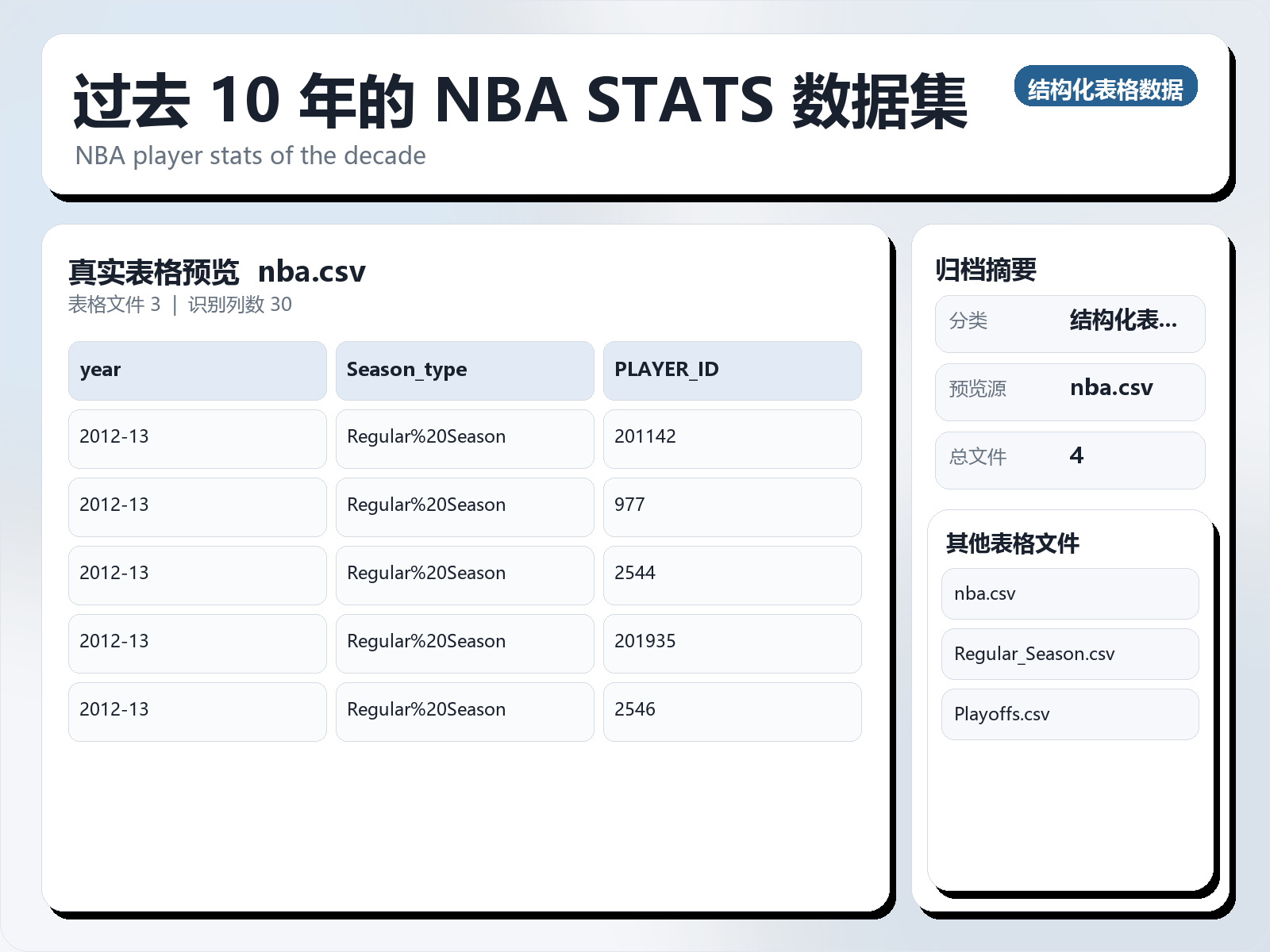The height and width of the screenshot is (952, 1270).
Task: Select the PLAYER_ID cell containing 201142
Action: tap(732, 439)
